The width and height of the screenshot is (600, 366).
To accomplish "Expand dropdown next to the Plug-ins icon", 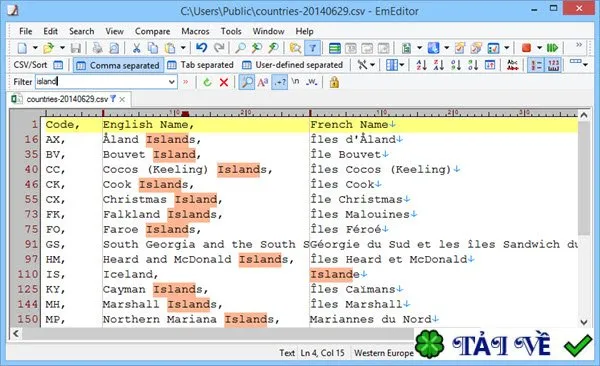I will tap(419, 48).
